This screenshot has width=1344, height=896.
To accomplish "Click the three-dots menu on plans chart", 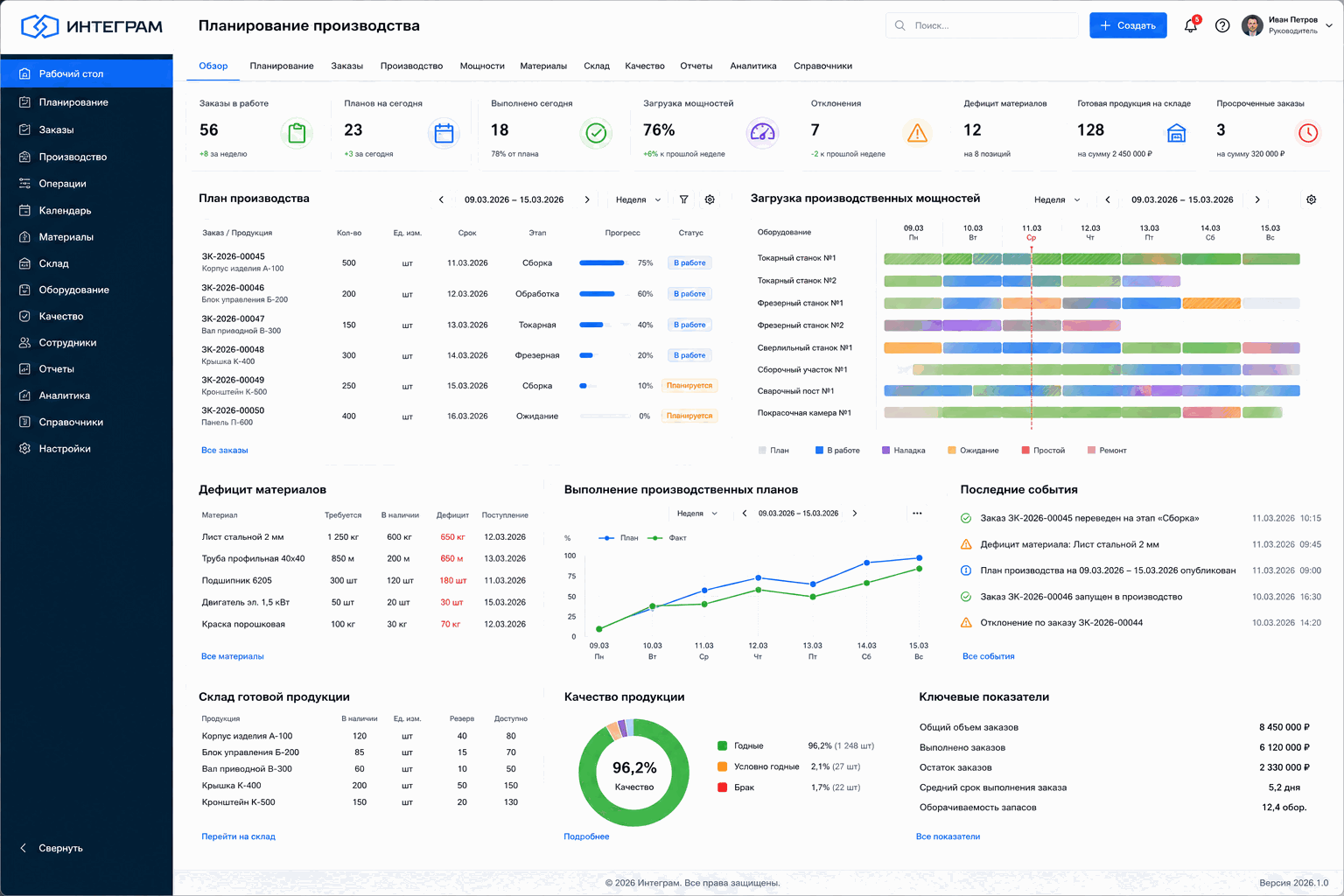I will point(917,514).
